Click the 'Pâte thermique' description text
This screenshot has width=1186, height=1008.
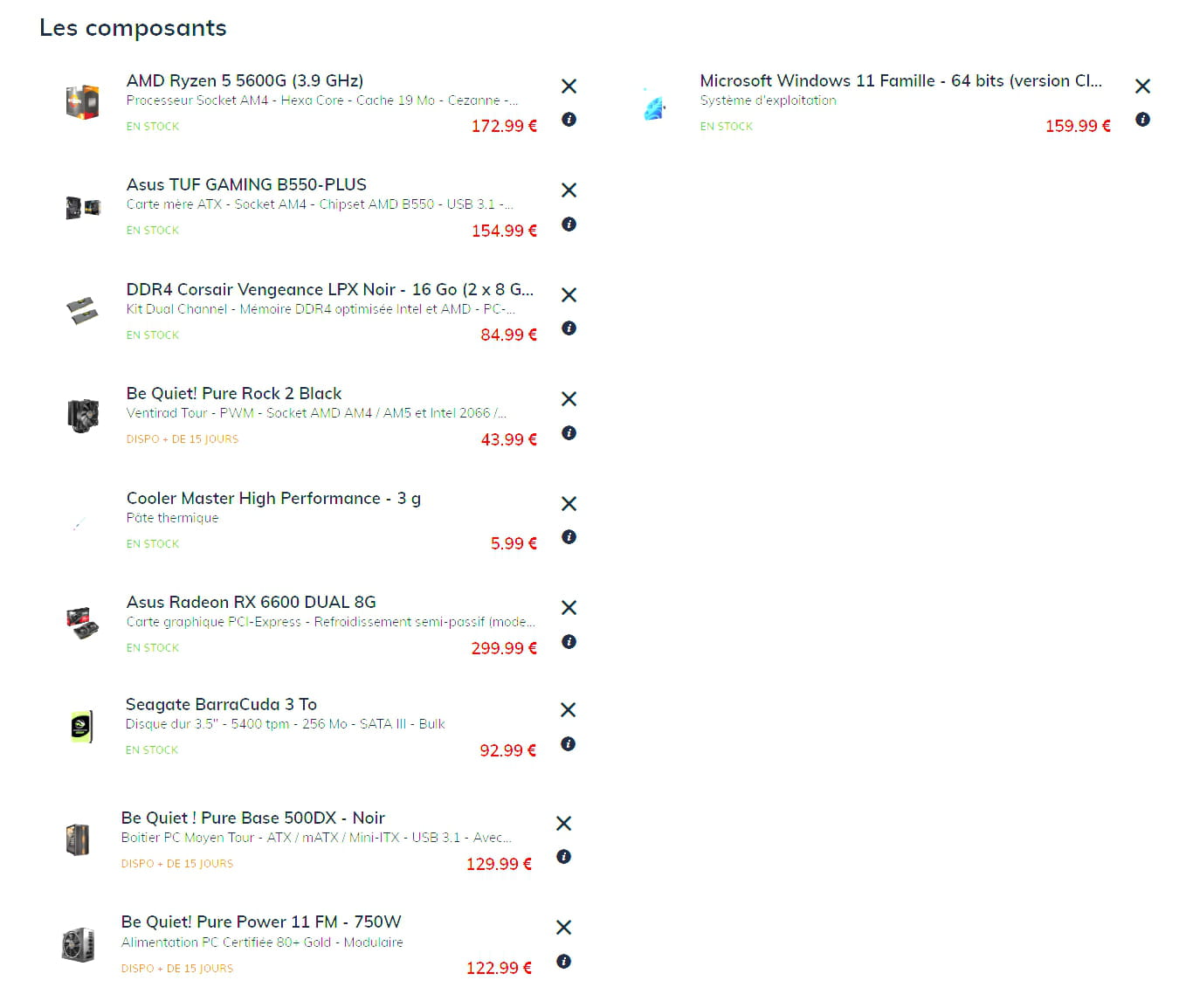coord(172,518)
